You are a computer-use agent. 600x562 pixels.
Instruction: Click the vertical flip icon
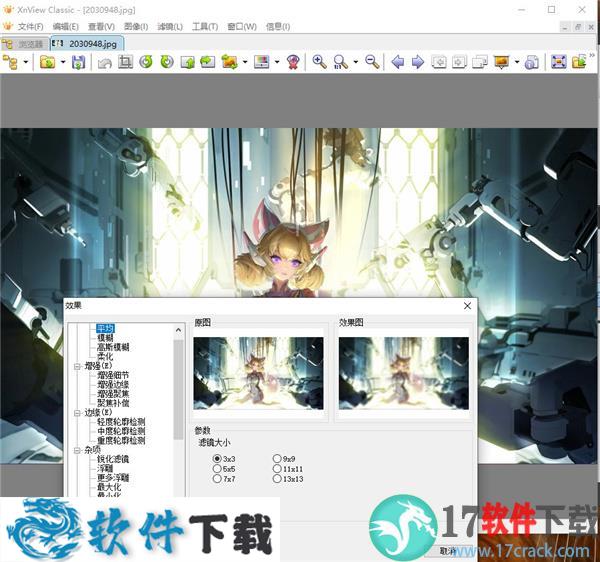188,62
